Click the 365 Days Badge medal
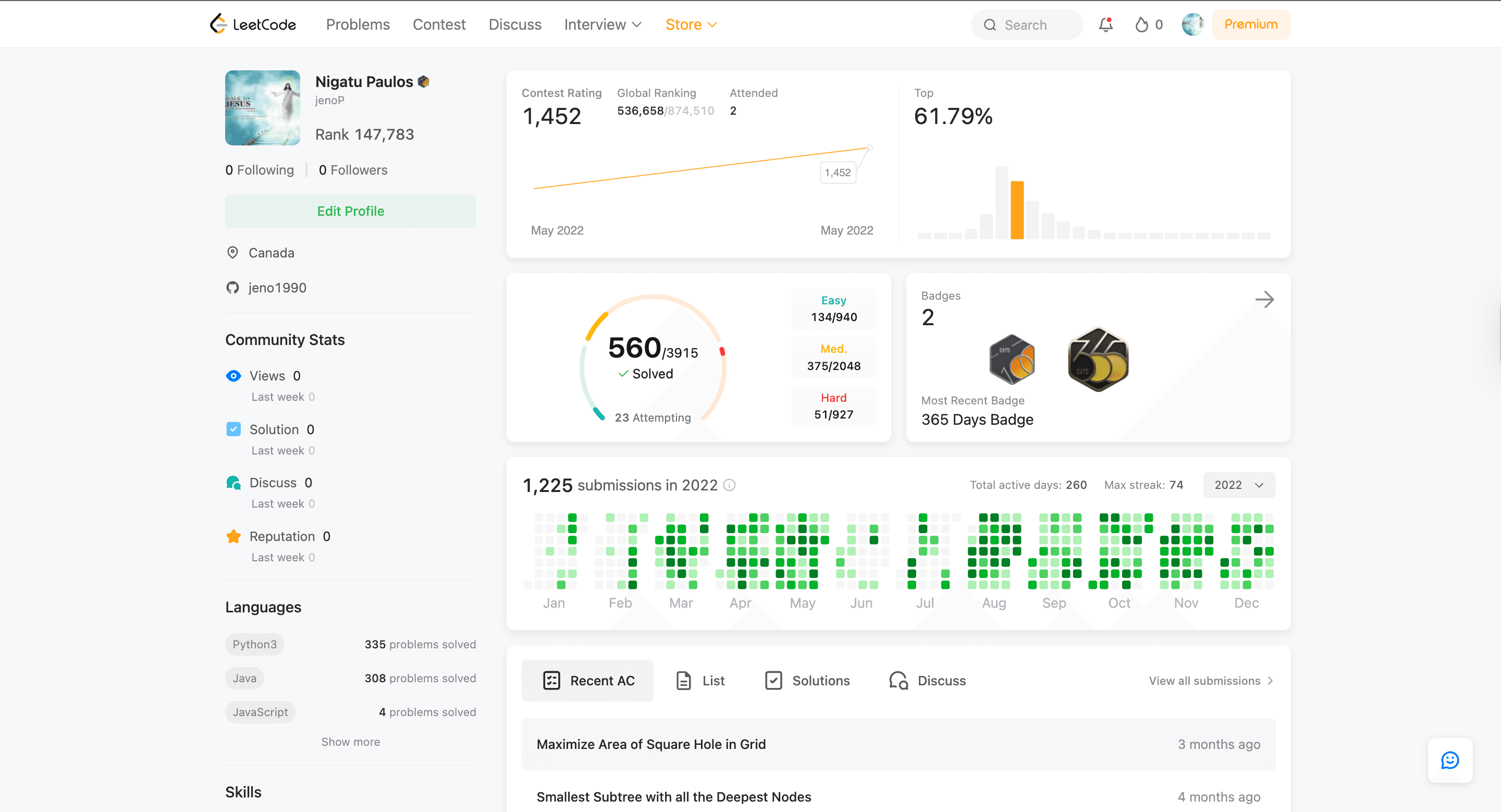1501x812 pixels. [x=1098, y=359]
